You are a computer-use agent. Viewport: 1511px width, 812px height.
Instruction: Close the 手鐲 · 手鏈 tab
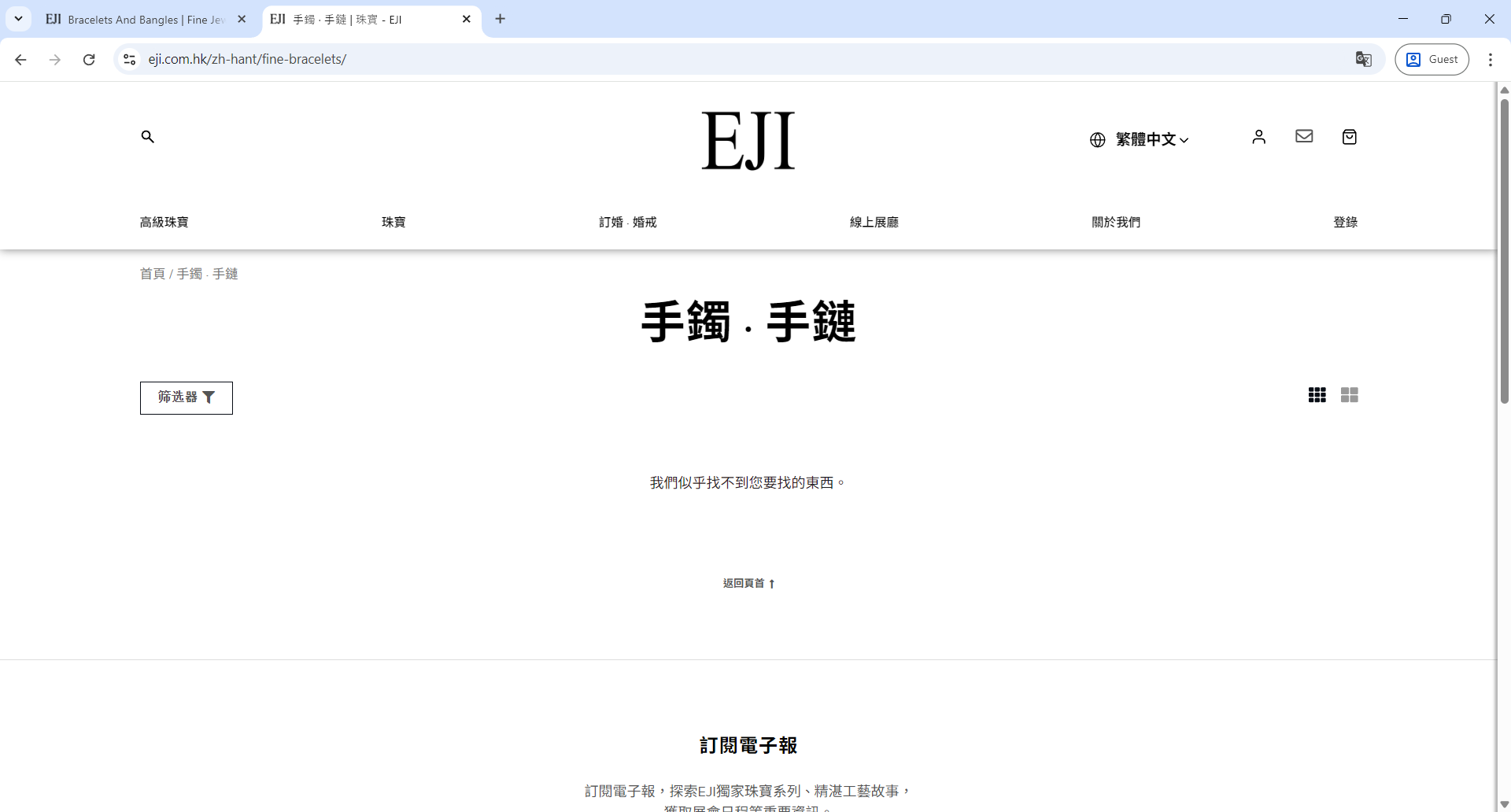coord(467,19)
